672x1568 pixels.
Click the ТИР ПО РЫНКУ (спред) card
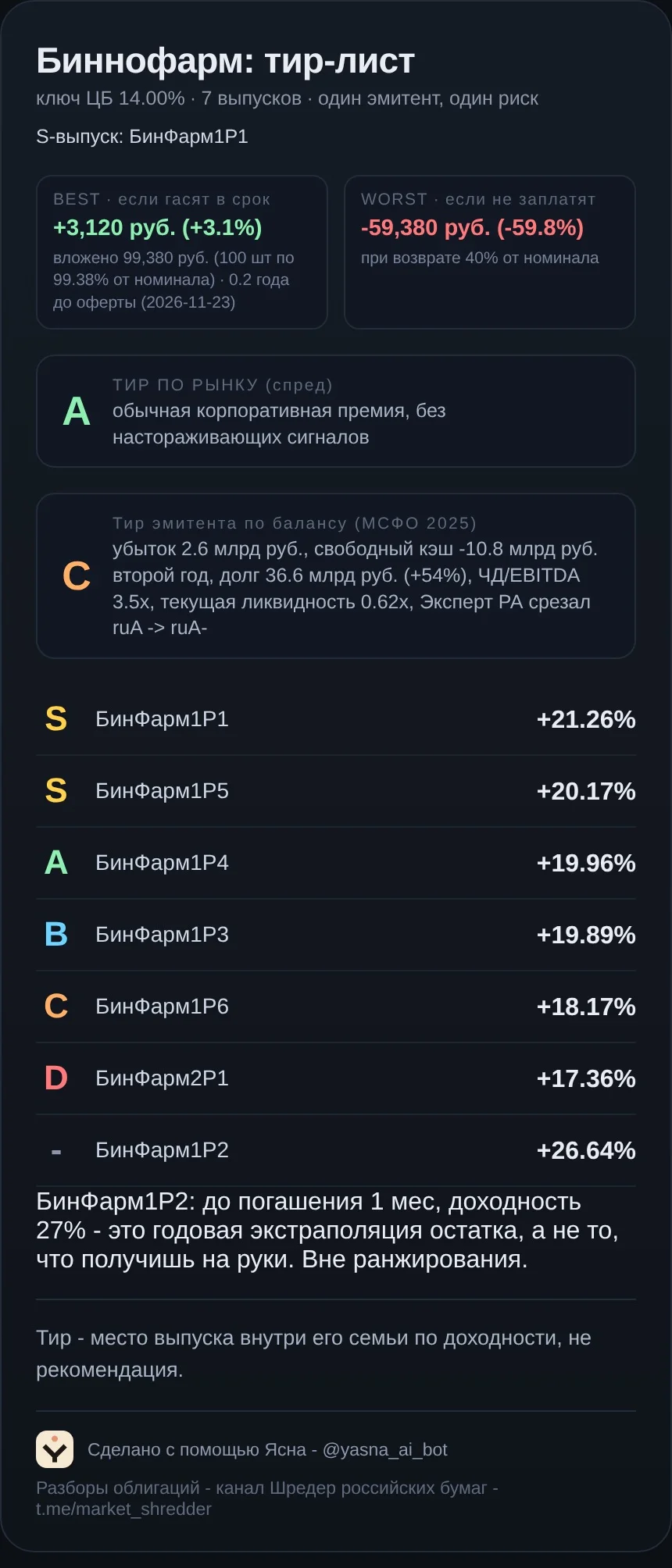[x=336, y=412]
